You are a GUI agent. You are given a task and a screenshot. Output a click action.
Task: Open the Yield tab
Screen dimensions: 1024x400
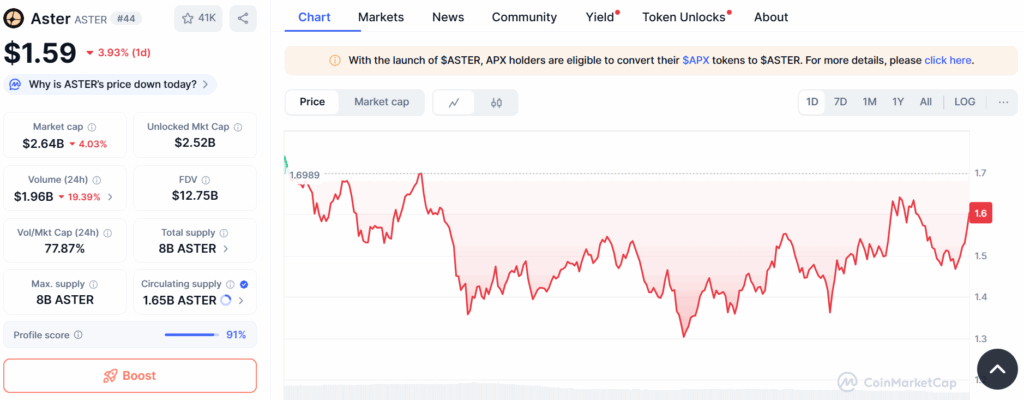pos(600,18)
